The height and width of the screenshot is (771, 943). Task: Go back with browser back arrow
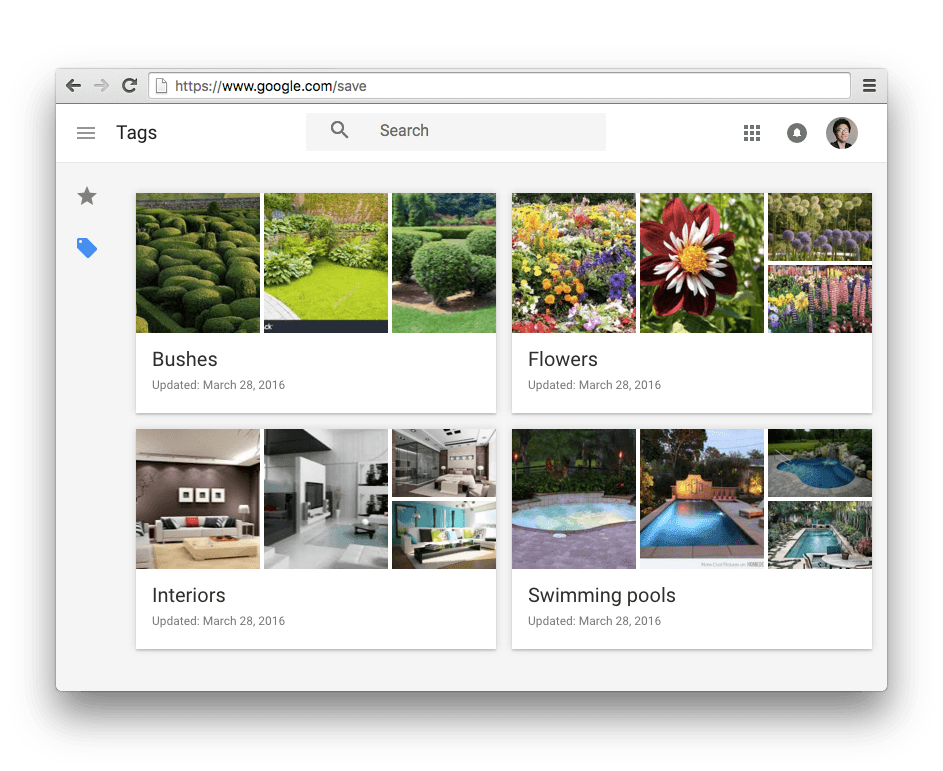[73, 86]
